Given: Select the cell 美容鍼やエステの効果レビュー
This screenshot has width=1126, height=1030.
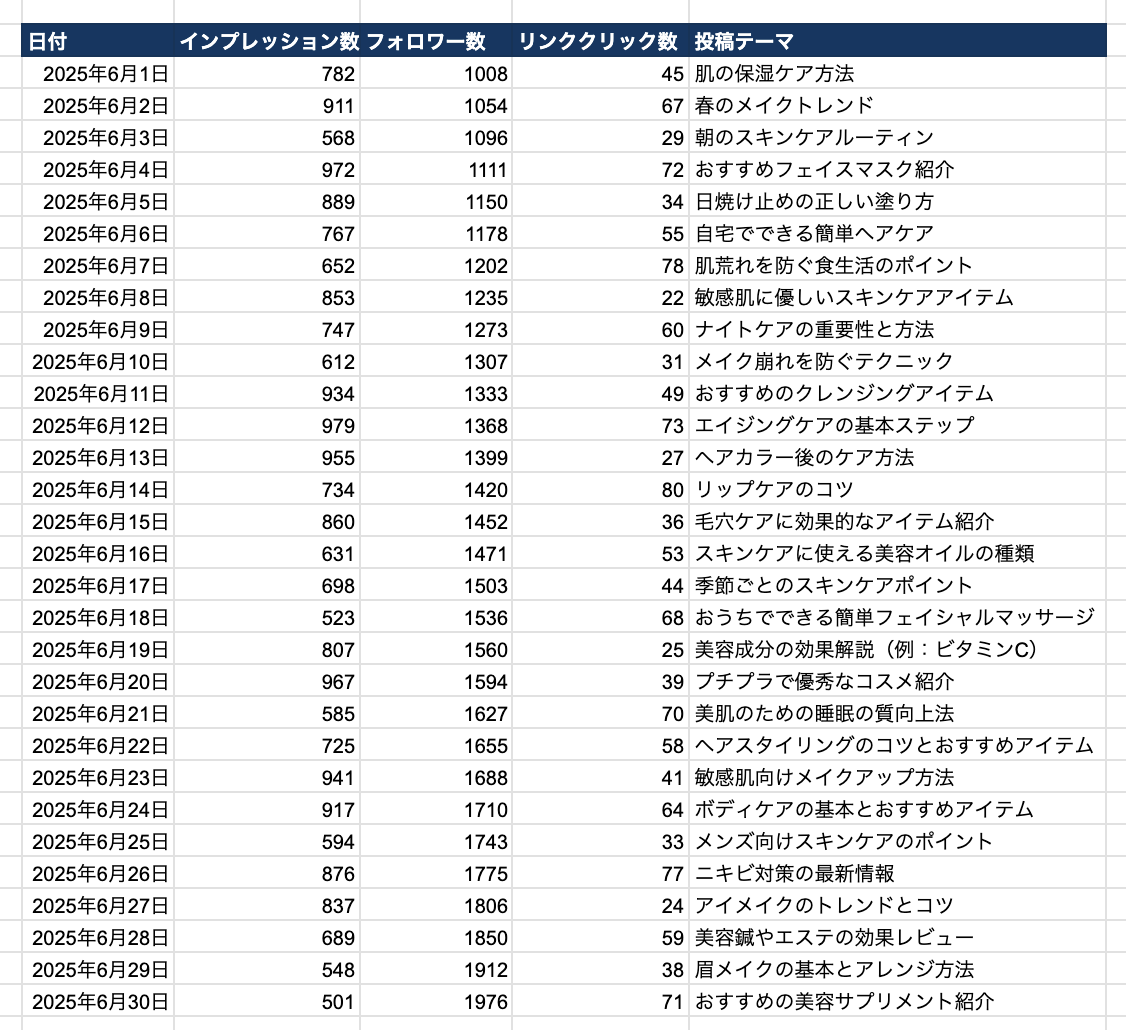Looking at the screenshot, I should [898, 937].
